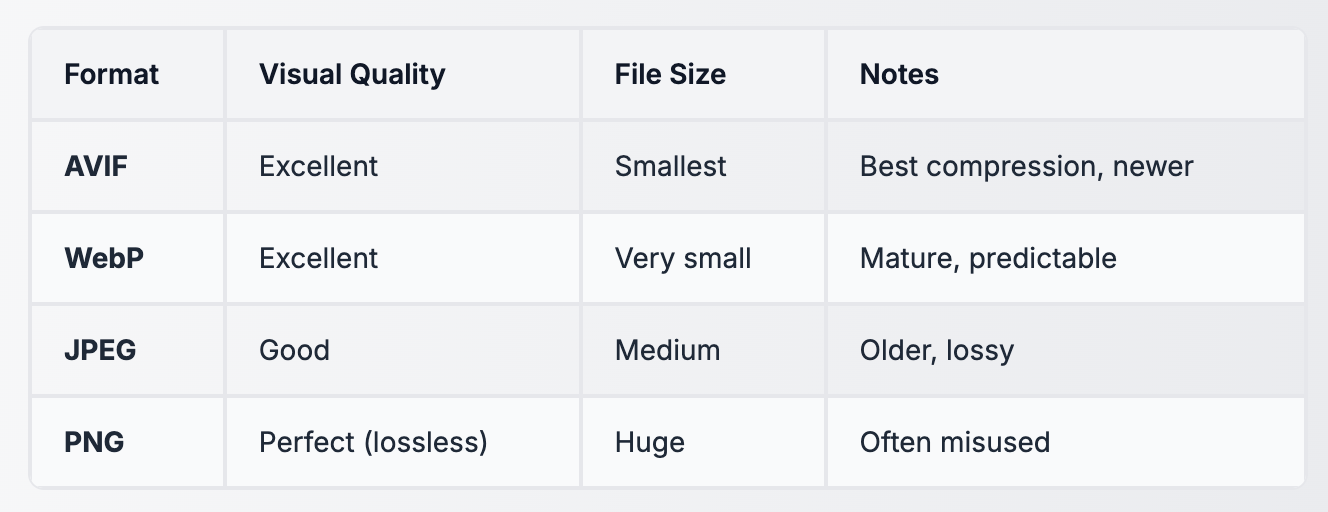The image size is (1328, 512).
Task: Click the Best compression, newer note
Action: pyautogui.click(x=1026, y=166)
